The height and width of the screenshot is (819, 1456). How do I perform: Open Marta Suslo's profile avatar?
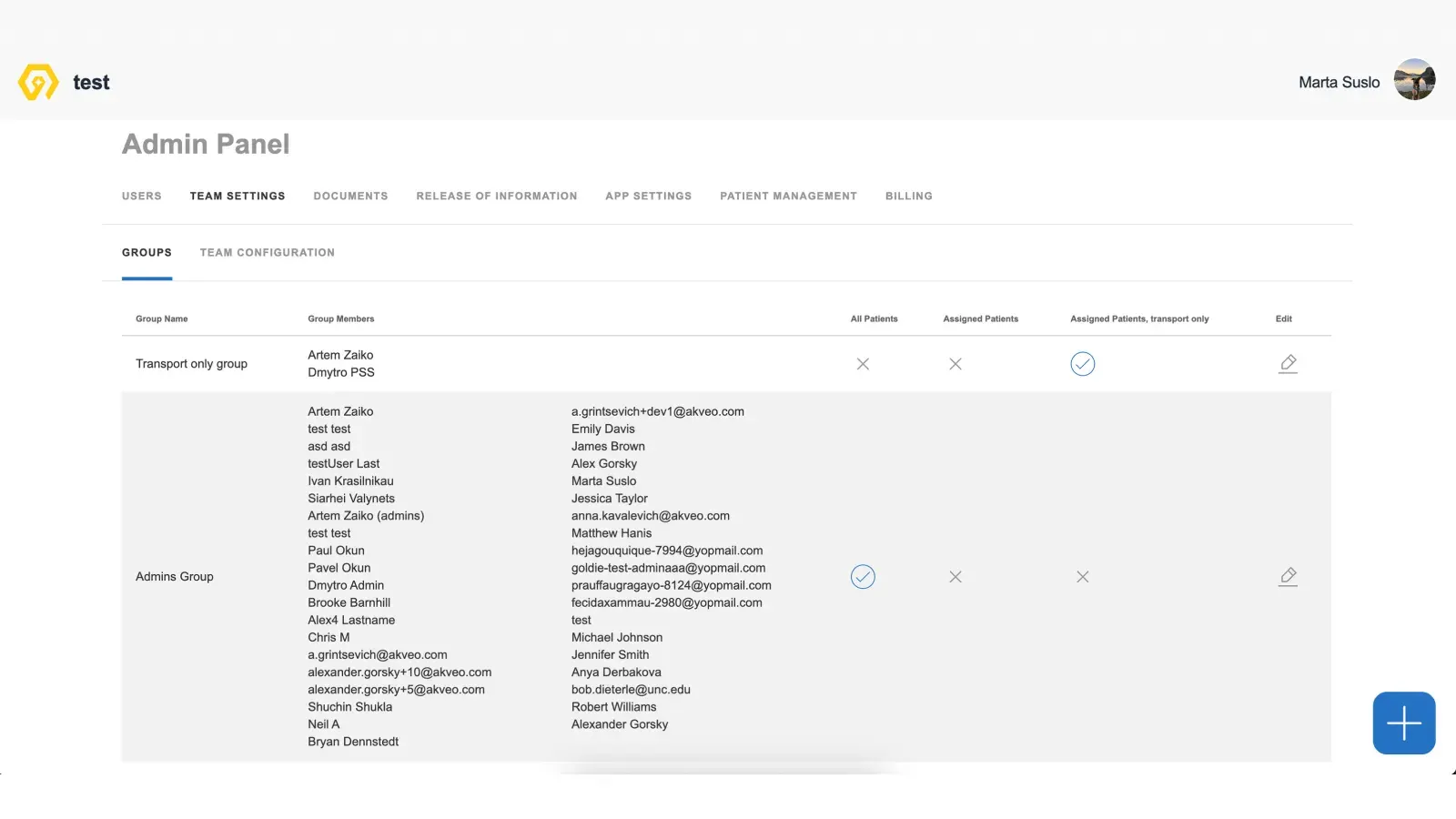pos(1414,80)
